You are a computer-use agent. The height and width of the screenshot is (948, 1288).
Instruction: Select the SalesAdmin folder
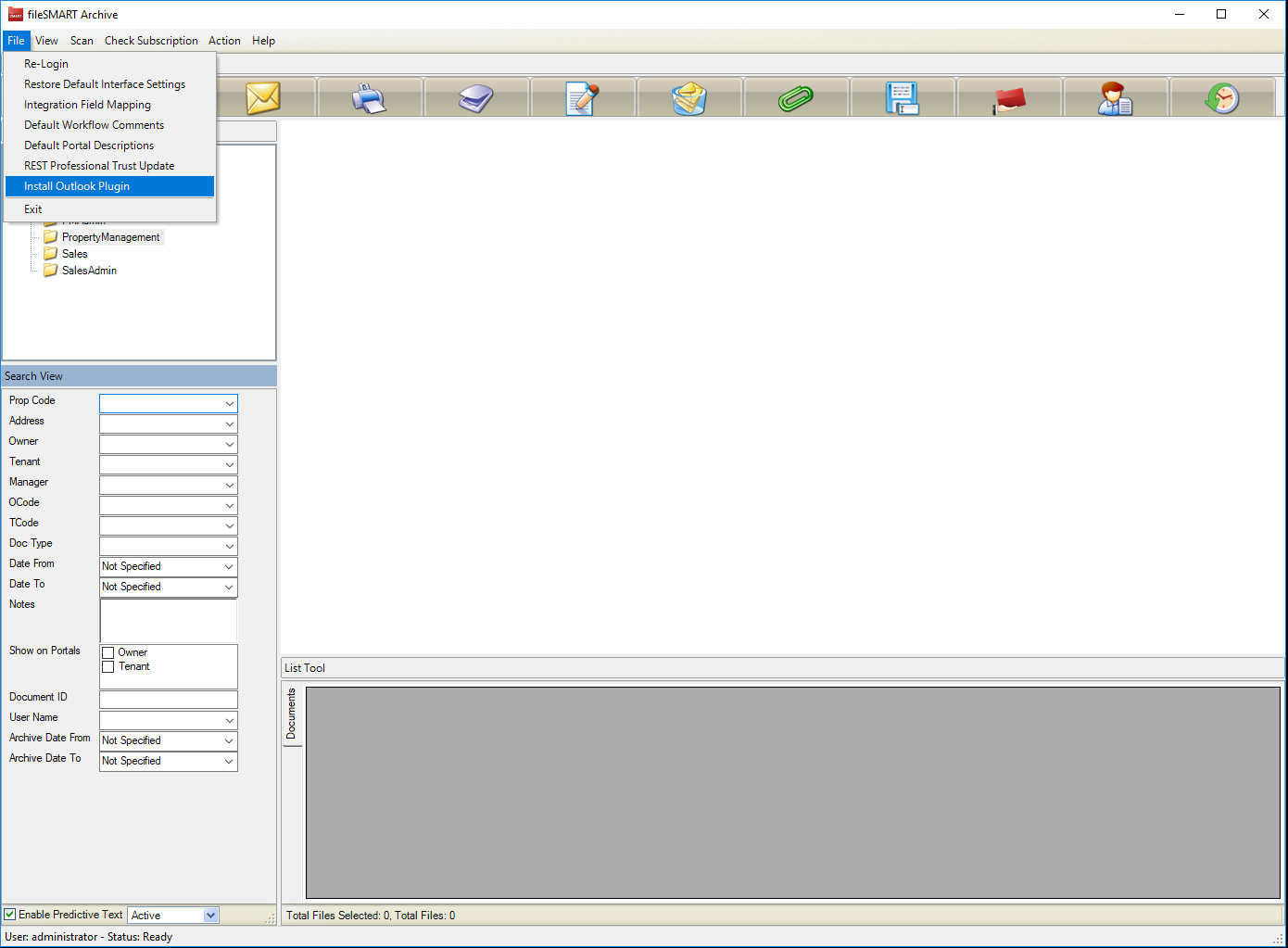point(89,271)
